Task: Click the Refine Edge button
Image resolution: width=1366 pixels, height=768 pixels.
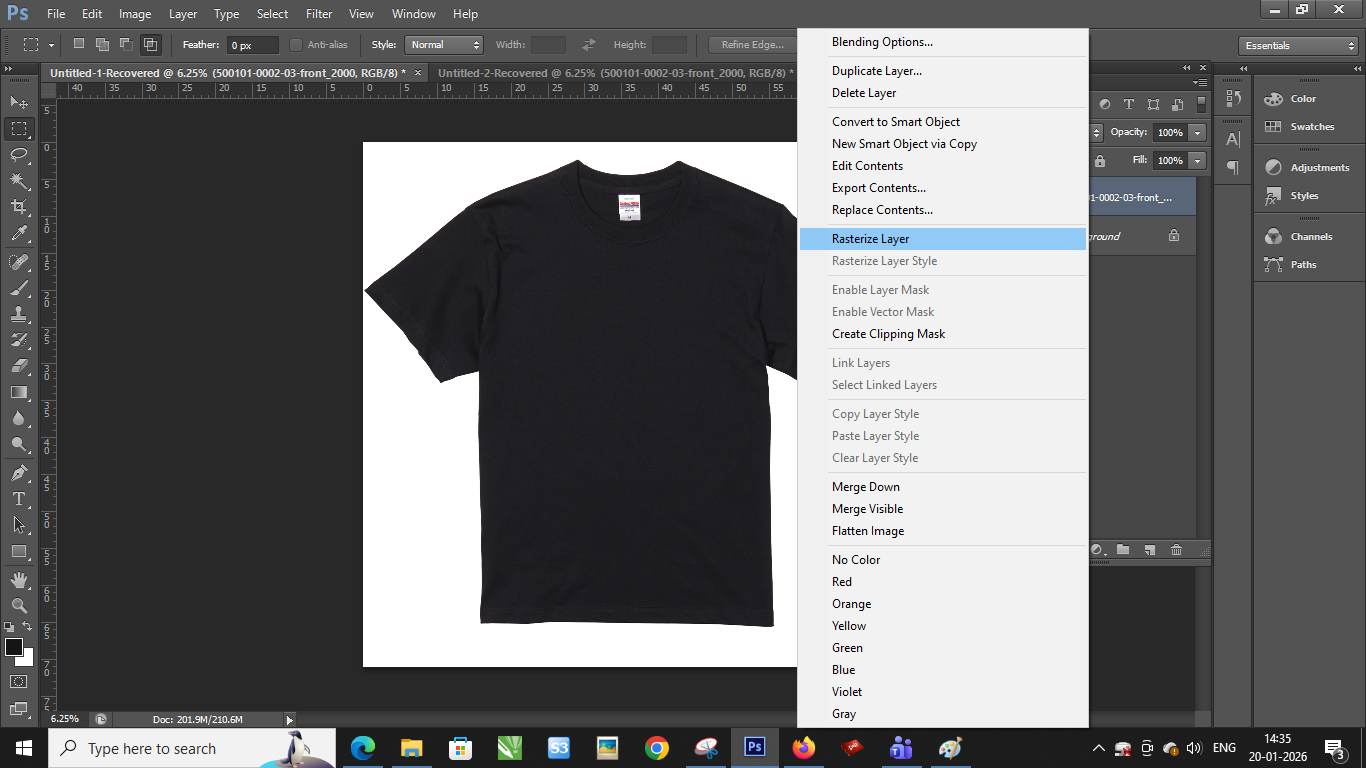Action: (752, 45)
